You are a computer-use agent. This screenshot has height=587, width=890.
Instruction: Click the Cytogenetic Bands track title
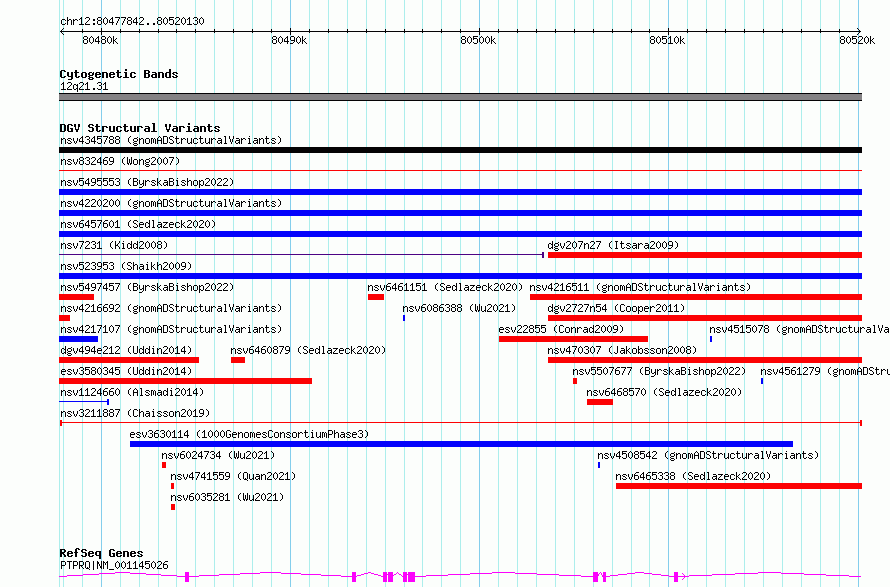[x=119, y=74]
